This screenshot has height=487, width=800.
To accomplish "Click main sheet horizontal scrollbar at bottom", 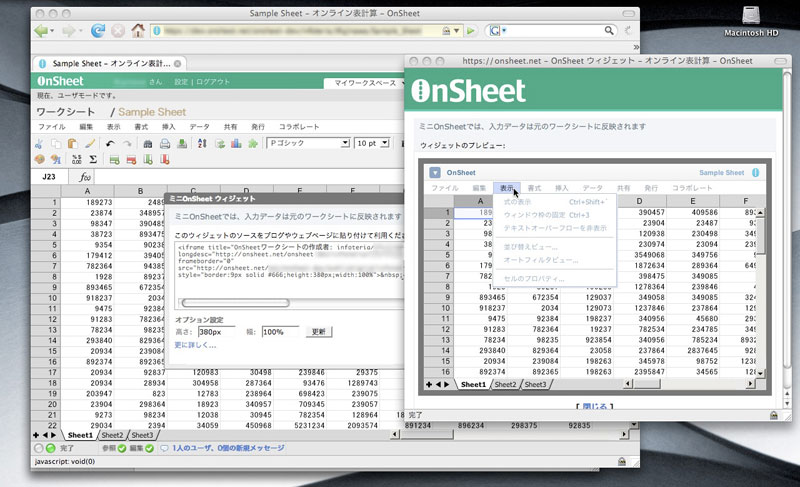I will 426,434.
